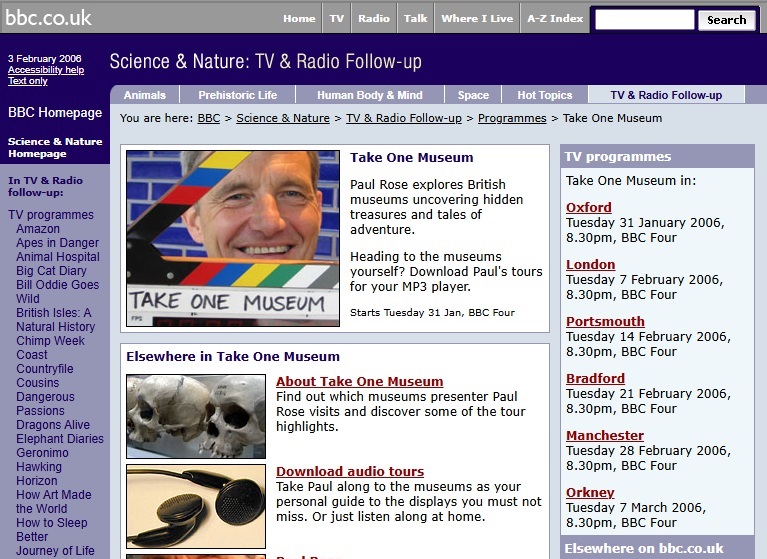Click the Take One Museum clapperboard image
This screenshot has width=767, height=559.
tap(233, 238)
